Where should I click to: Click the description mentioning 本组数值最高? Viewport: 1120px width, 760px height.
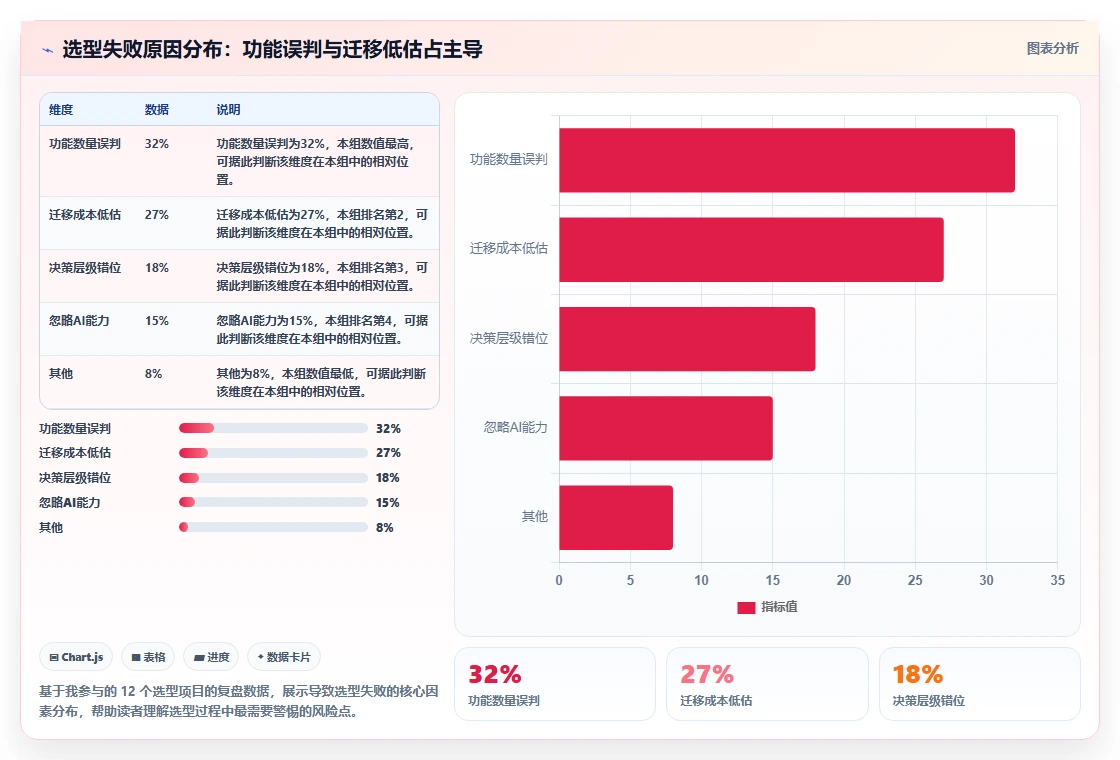(316, 161)
